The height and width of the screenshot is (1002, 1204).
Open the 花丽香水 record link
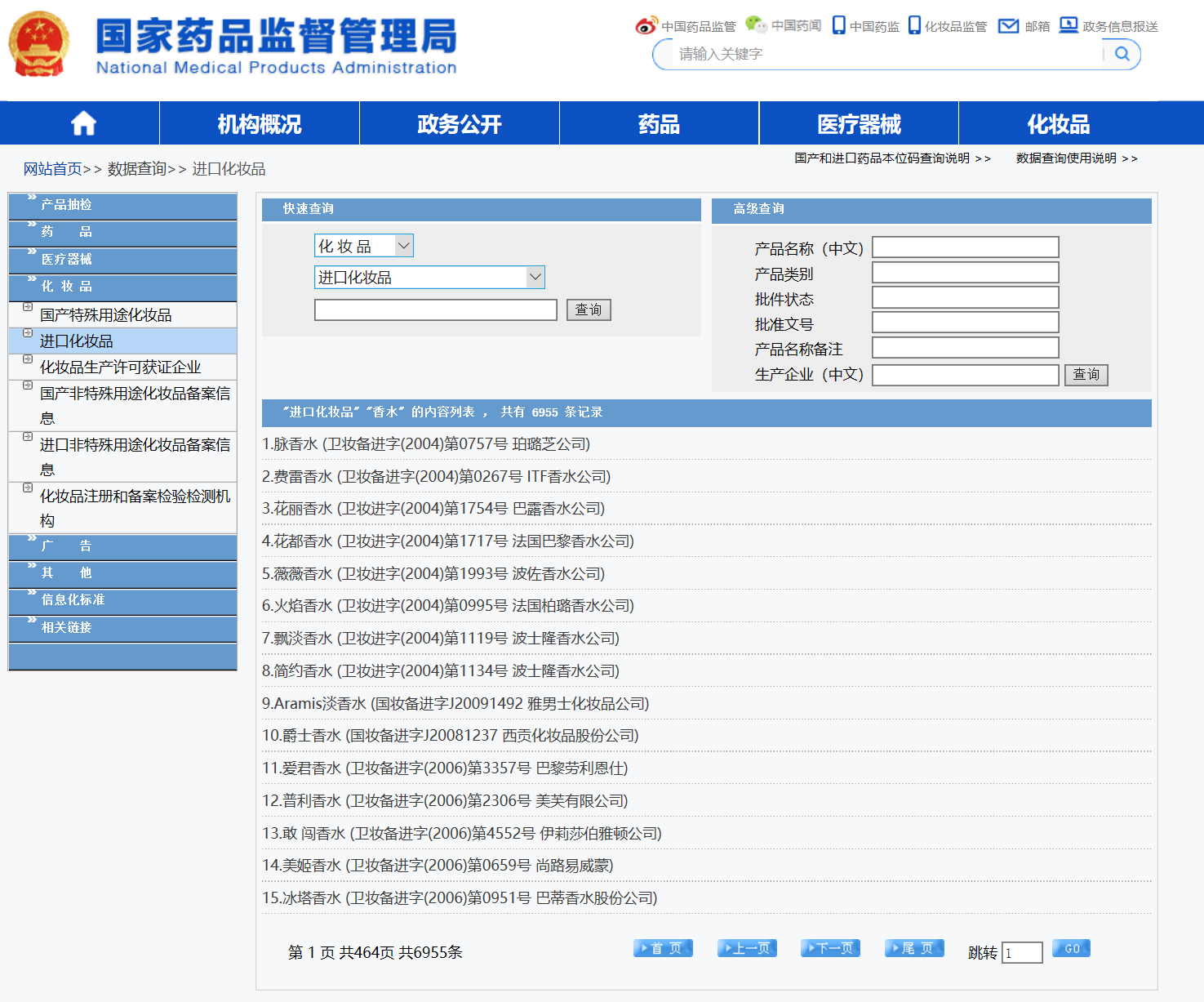pos(433,509)
